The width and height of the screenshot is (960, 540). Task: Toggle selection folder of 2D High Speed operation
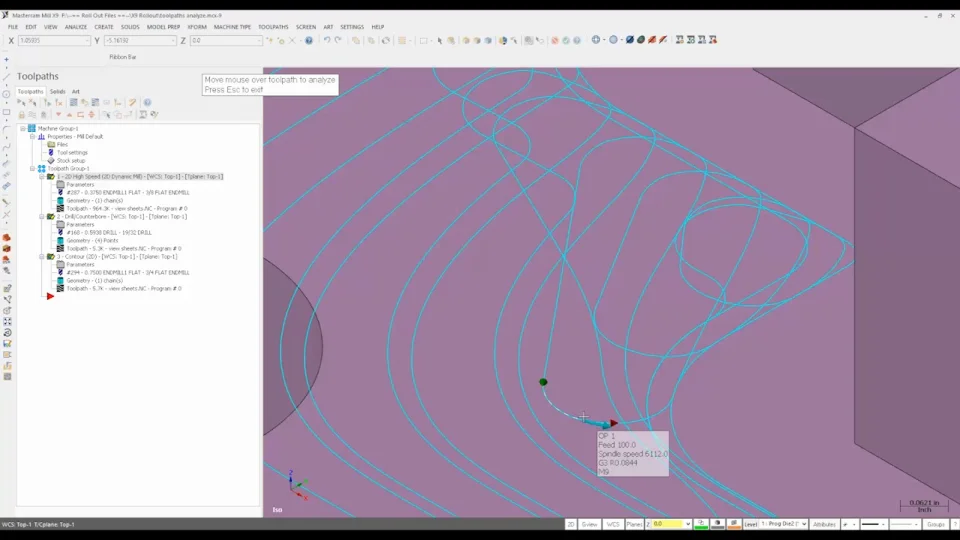(x=50, y=176)
